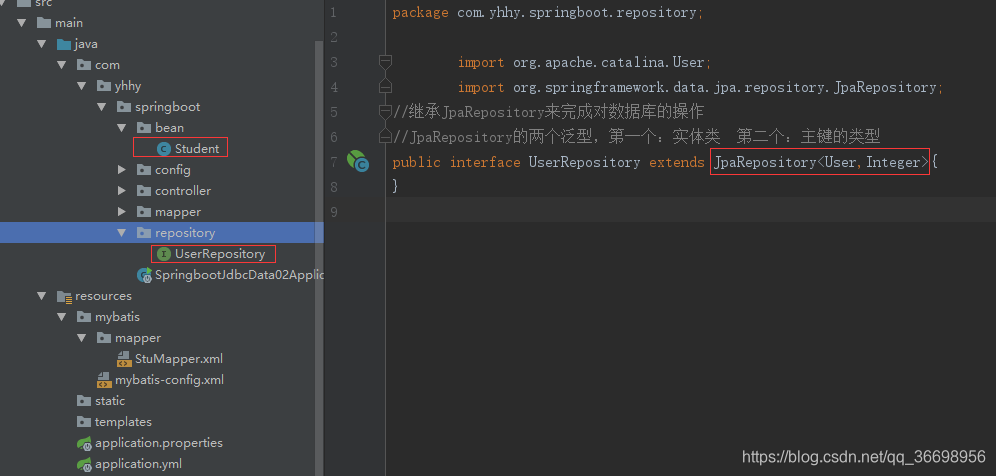Click line number 9 in gutter

point(333,212)
